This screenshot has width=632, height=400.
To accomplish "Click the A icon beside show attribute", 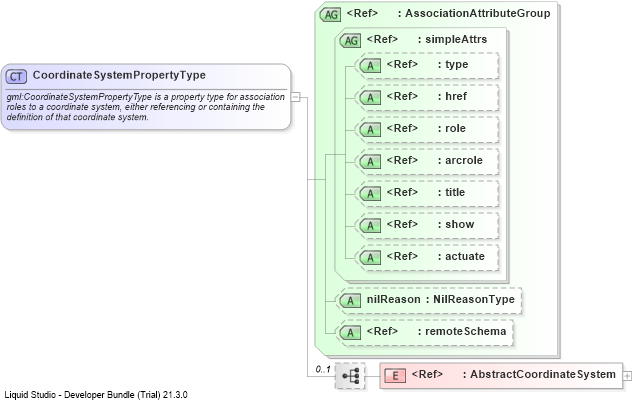I will (x=370, y=225).
